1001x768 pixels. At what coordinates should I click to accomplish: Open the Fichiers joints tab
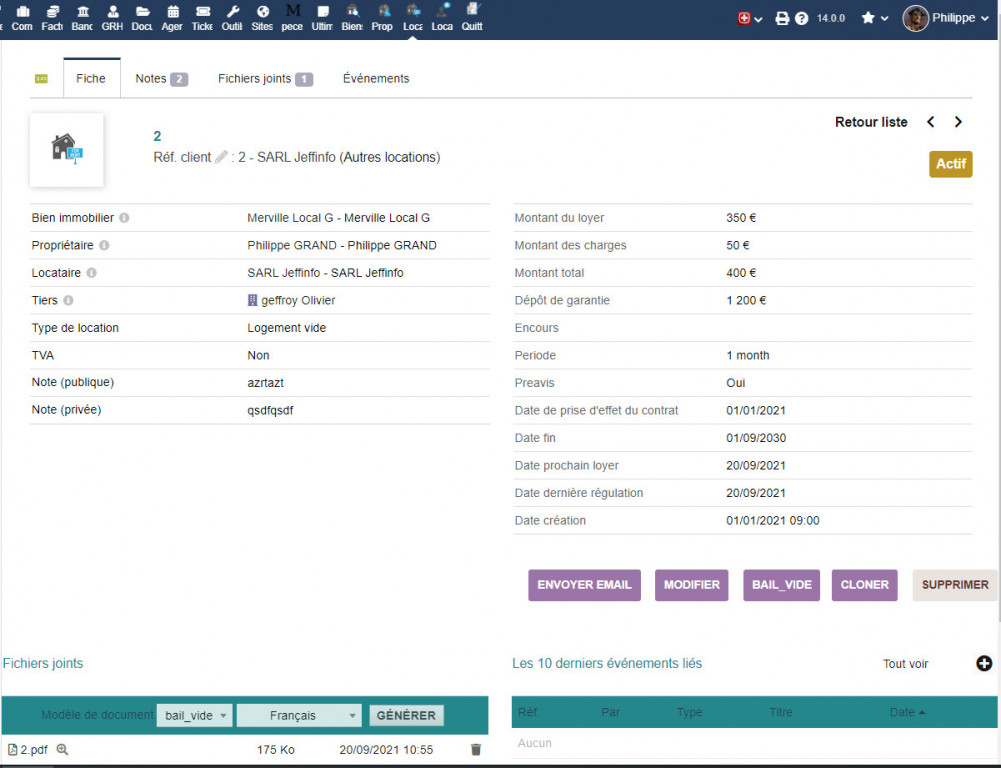(265, 79)
